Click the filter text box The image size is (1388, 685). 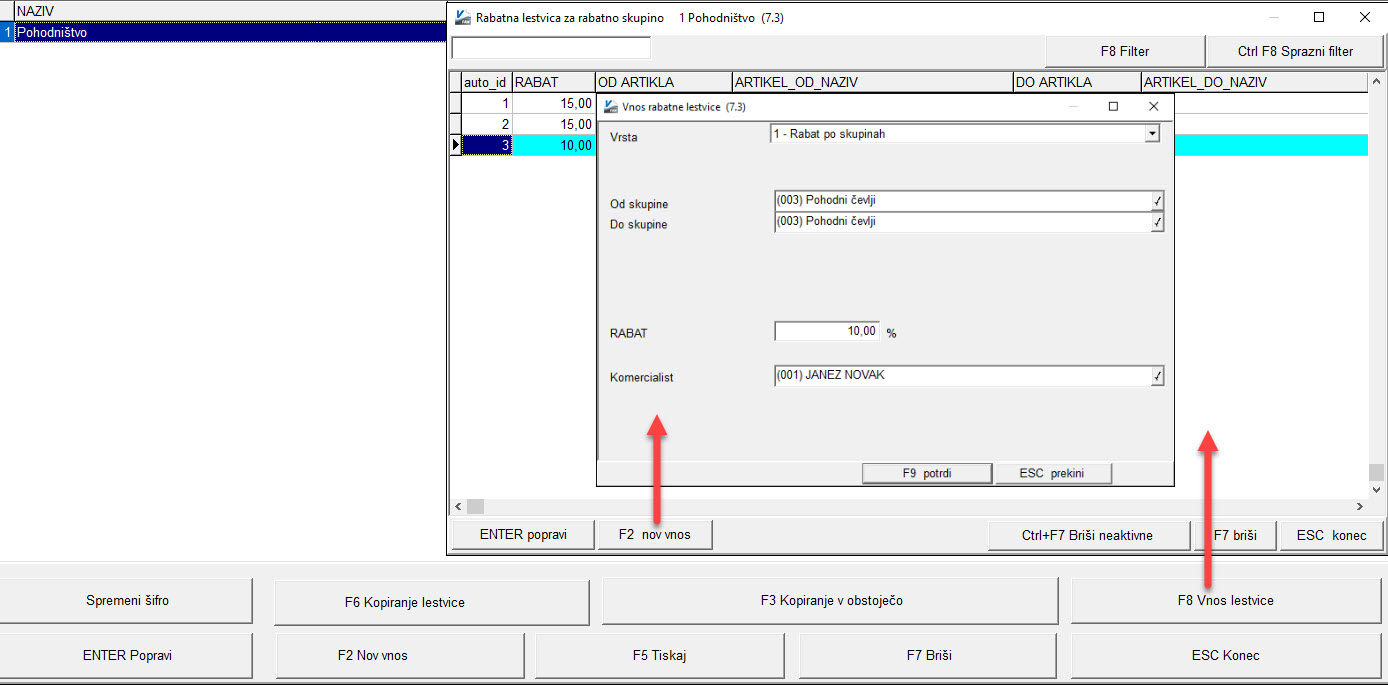click(551, 48)
